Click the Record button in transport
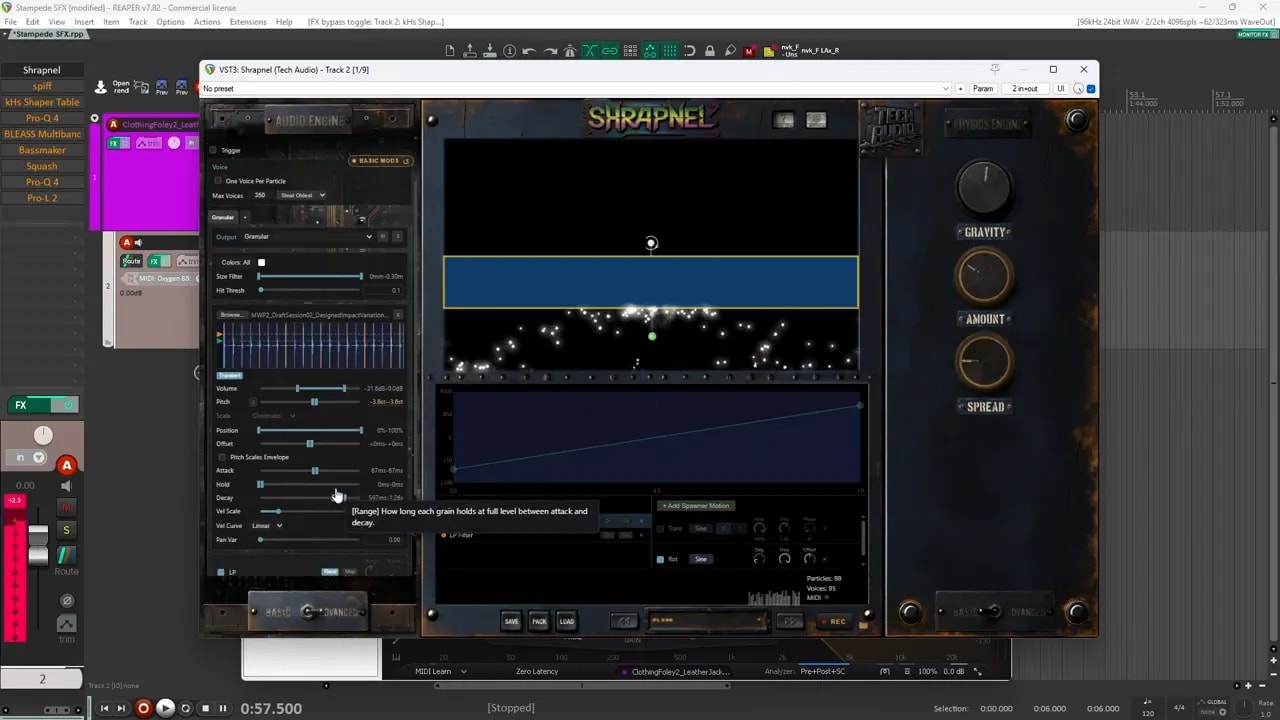 pyautogui.click(x=143, y=708)
